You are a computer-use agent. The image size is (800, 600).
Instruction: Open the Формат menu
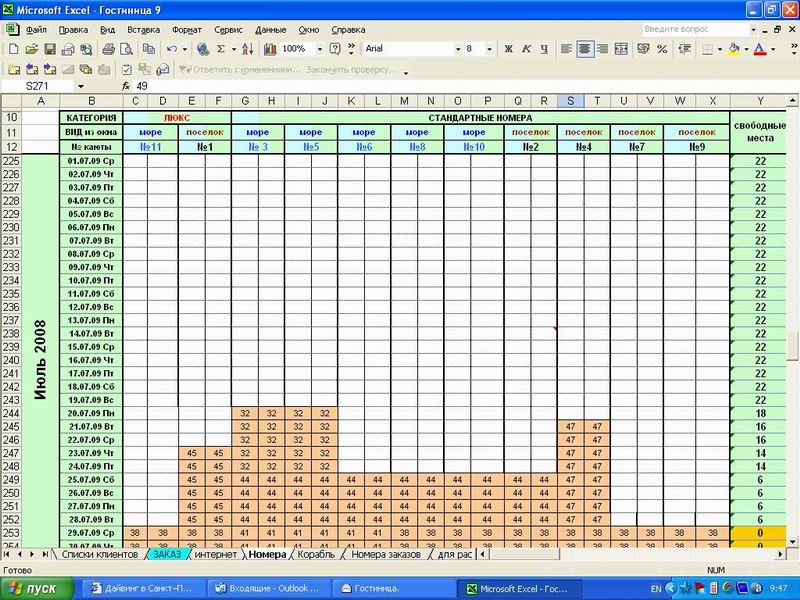click(x=186, y=29)
